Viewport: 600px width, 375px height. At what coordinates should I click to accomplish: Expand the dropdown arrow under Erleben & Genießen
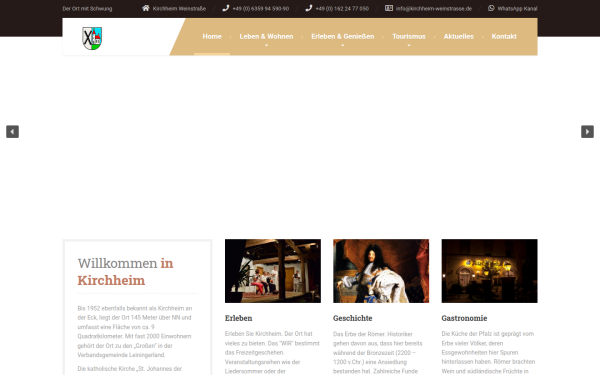[342, 45]
